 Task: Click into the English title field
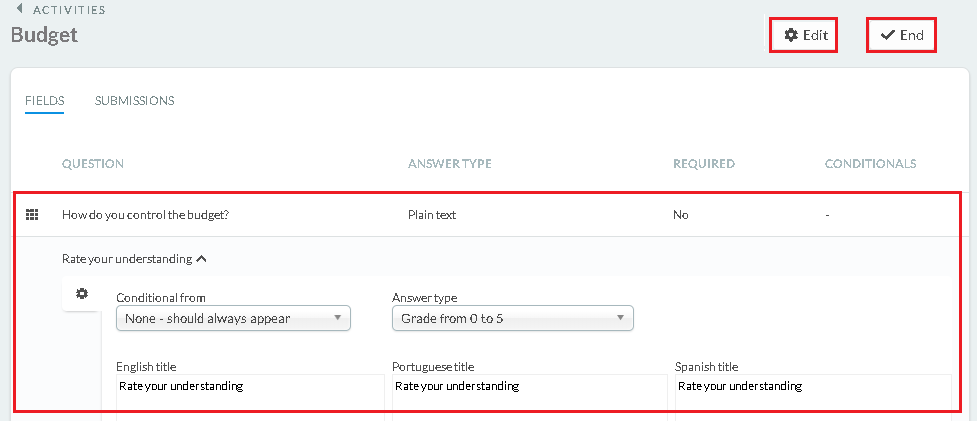coord(250,393)
